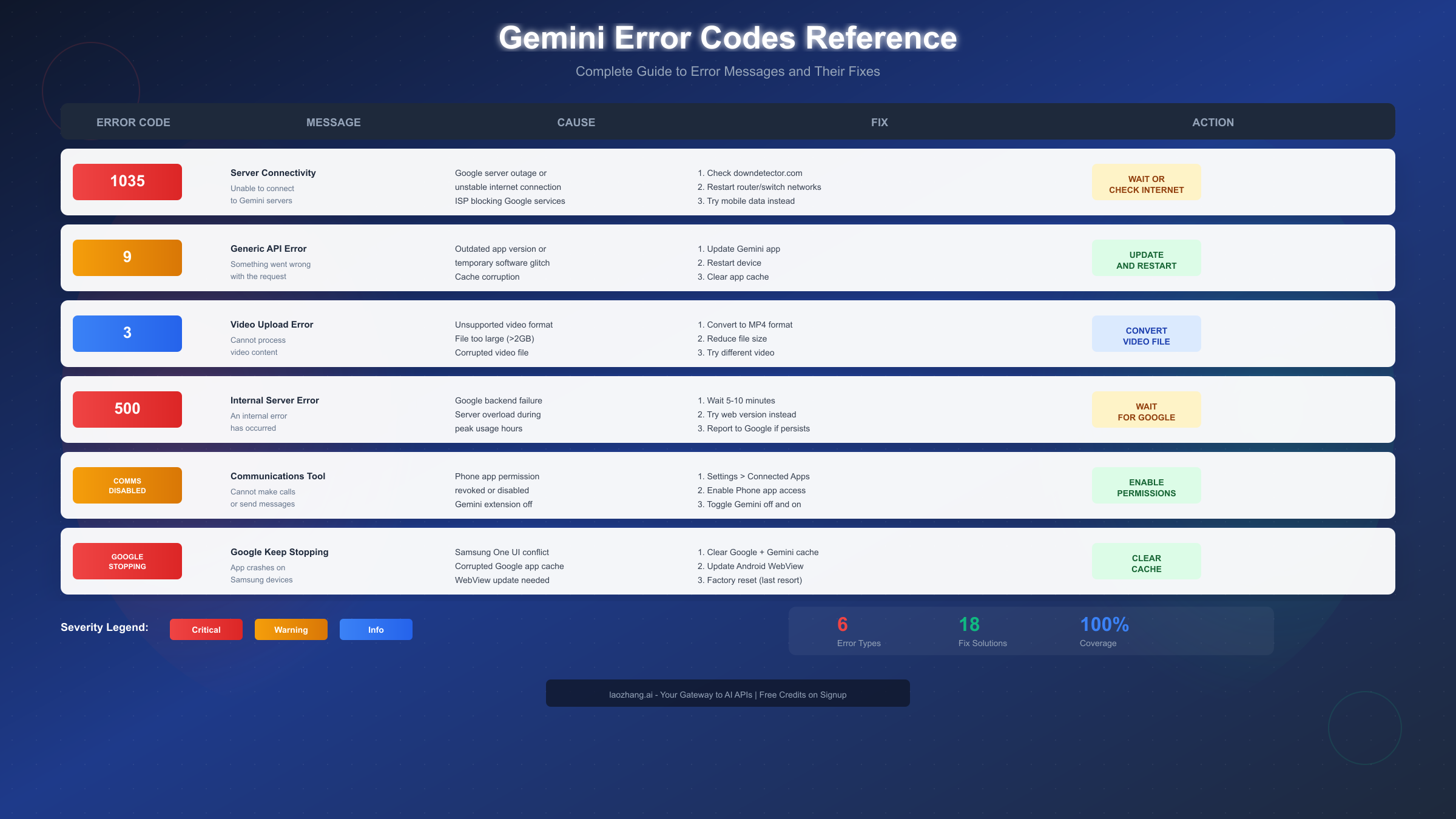Switch to the FIX column header
Viewport: 1456px width, 819px height.
click(879, 122)
